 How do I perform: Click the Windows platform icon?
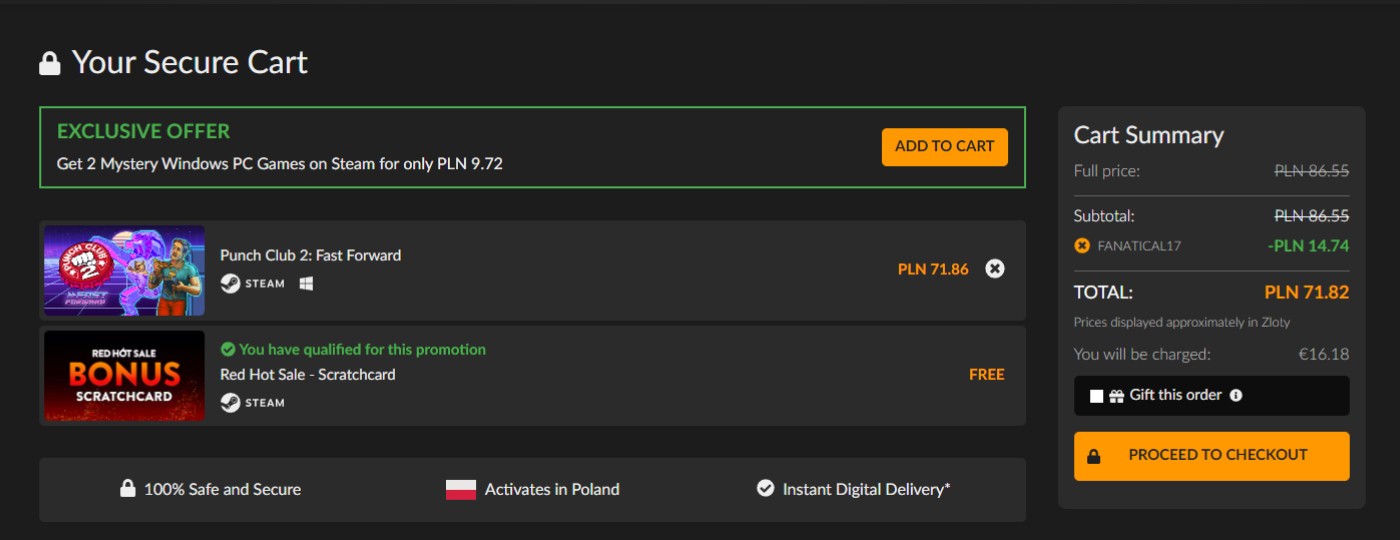pyautogui.click(x=306, y=283)
